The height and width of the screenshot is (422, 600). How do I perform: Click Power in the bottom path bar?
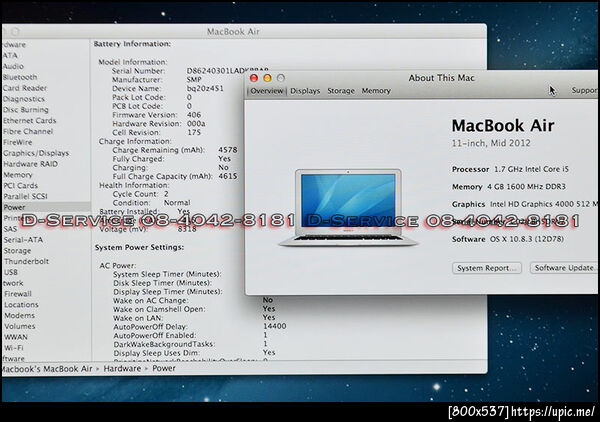tap(164, 368)
